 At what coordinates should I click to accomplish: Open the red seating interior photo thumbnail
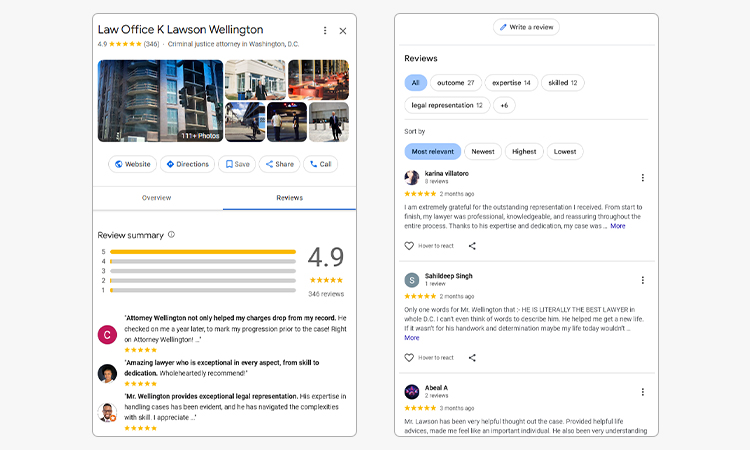(319, 79)
